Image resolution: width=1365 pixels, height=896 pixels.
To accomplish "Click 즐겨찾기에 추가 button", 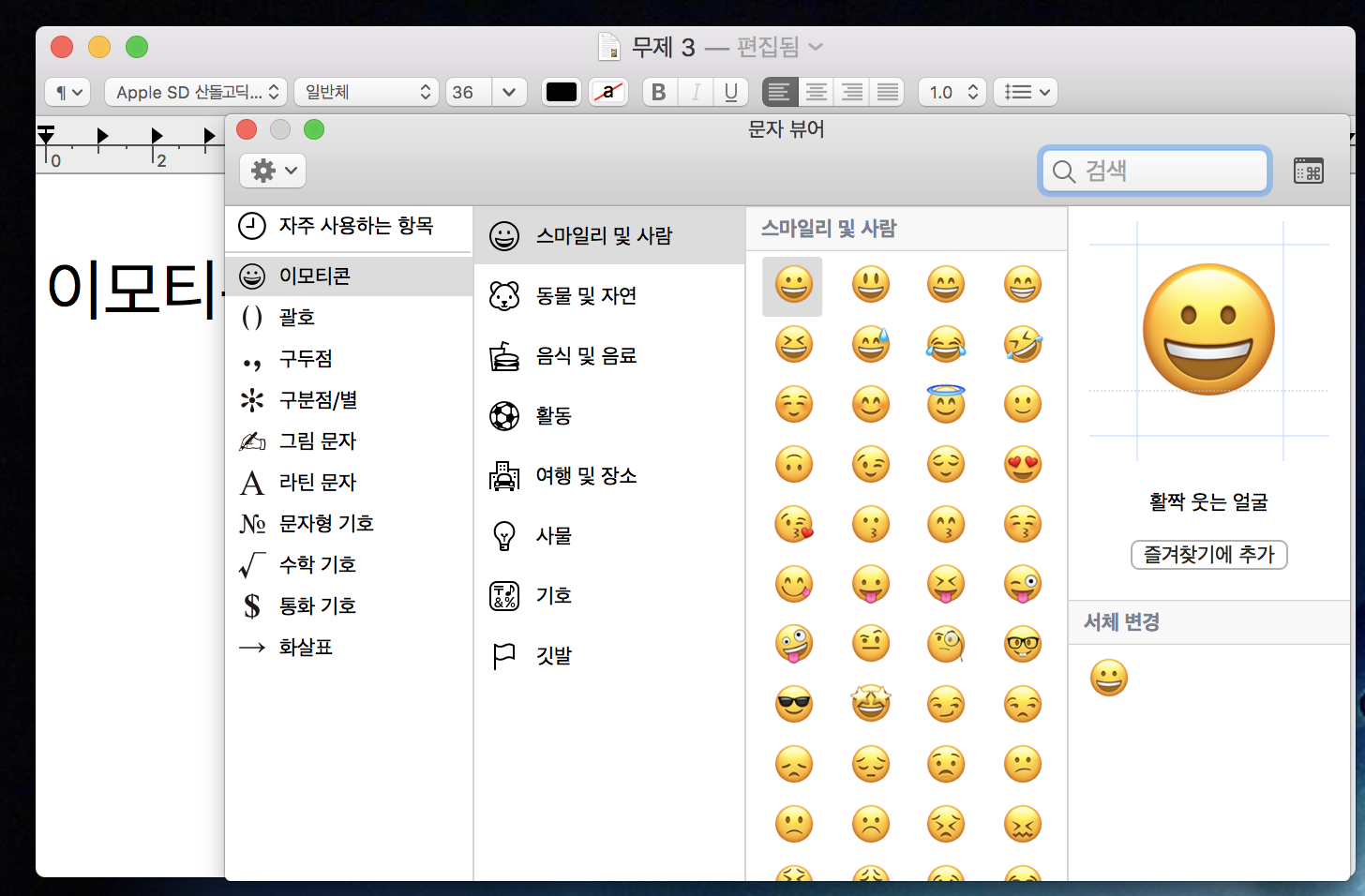I will [1208, 555].
